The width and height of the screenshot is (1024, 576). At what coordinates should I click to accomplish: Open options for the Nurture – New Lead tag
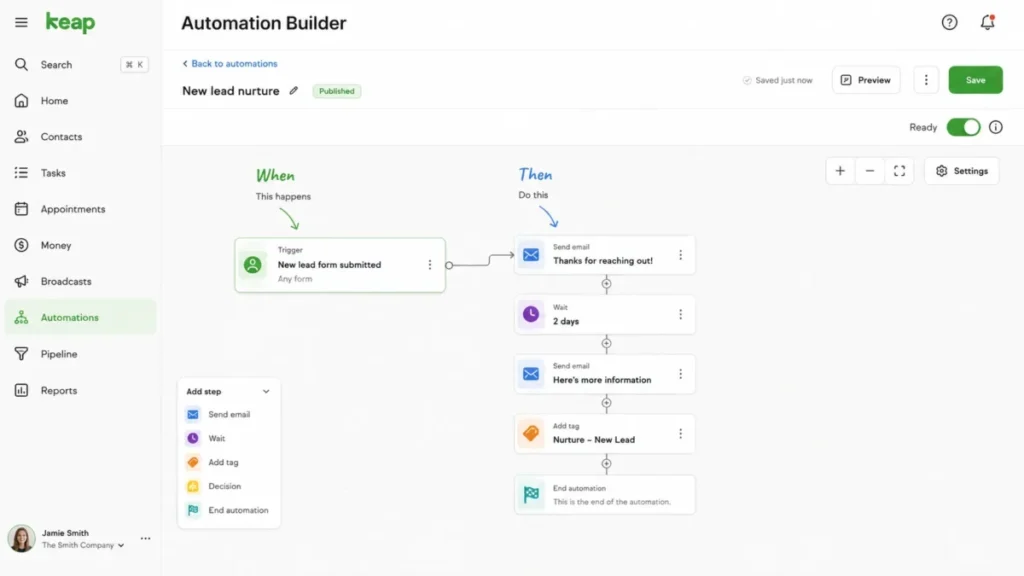680,434
